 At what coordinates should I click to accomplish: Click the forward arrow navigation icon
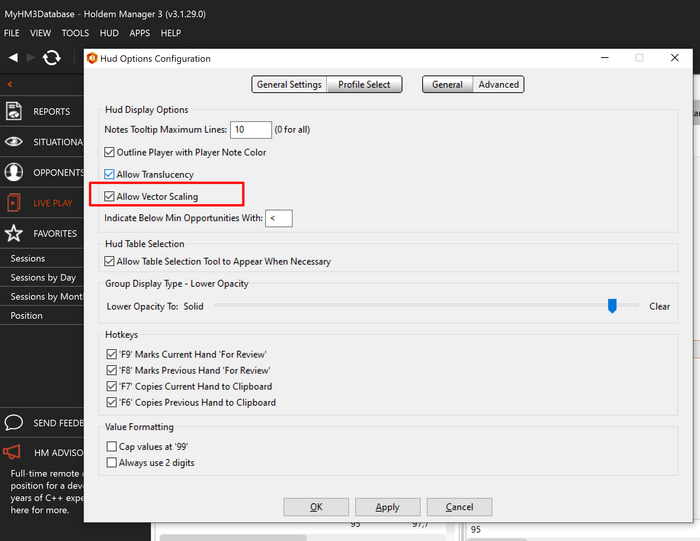pyautogui.click(x=31, y=58)
